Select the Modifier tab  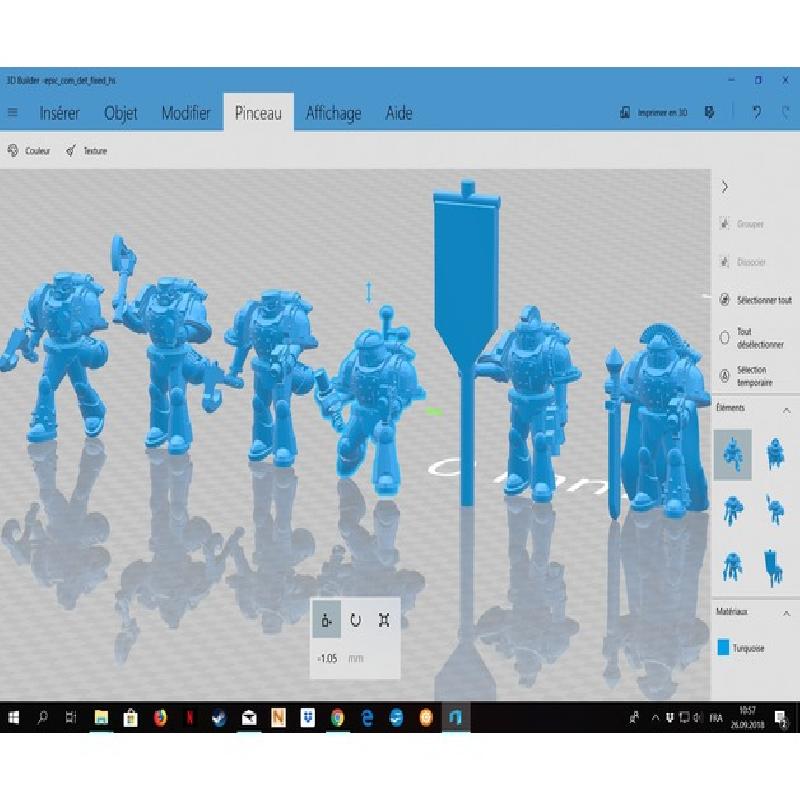click(186, 113)
